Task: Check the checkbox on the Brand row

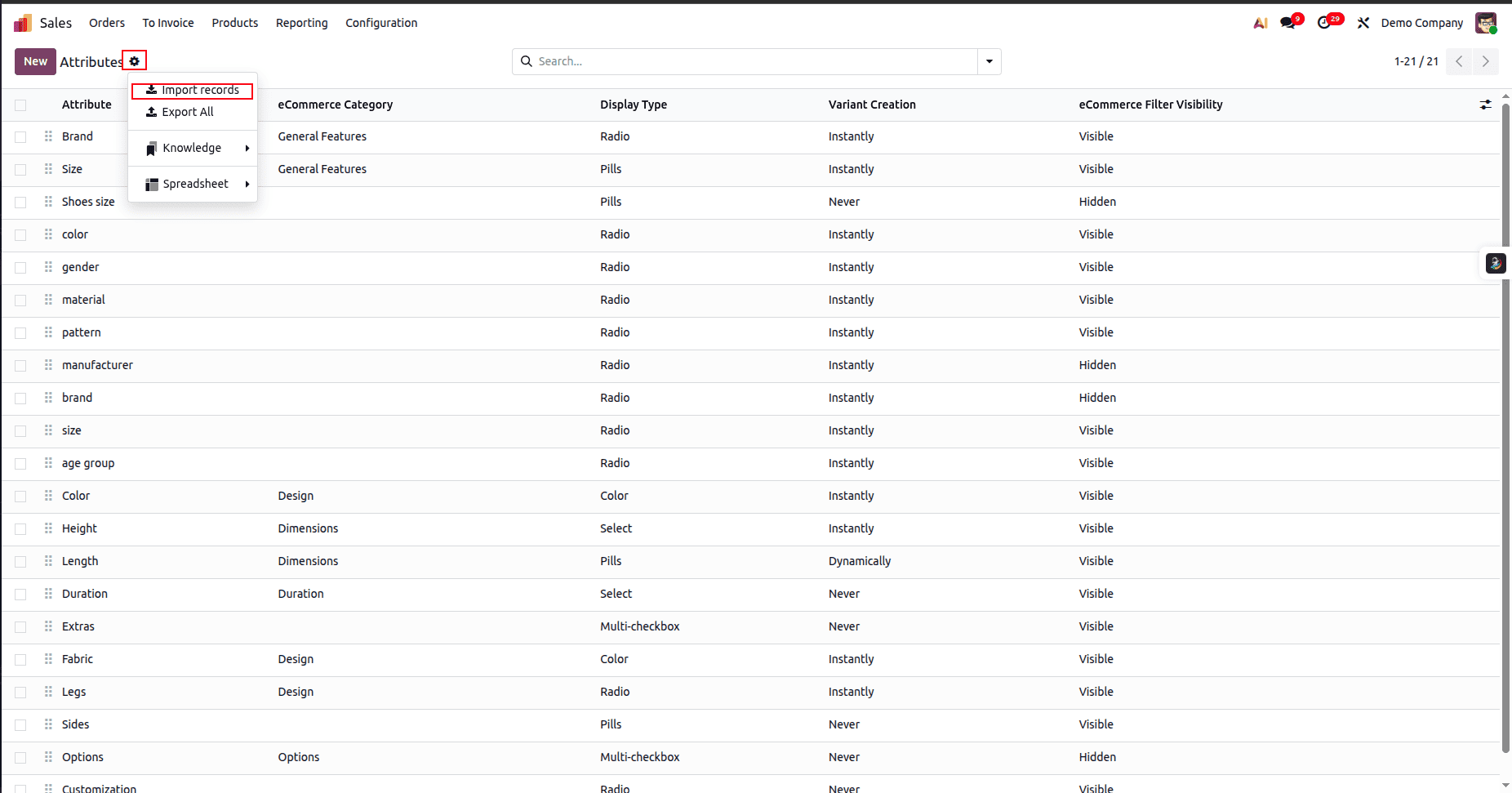Action: point(20,136)
